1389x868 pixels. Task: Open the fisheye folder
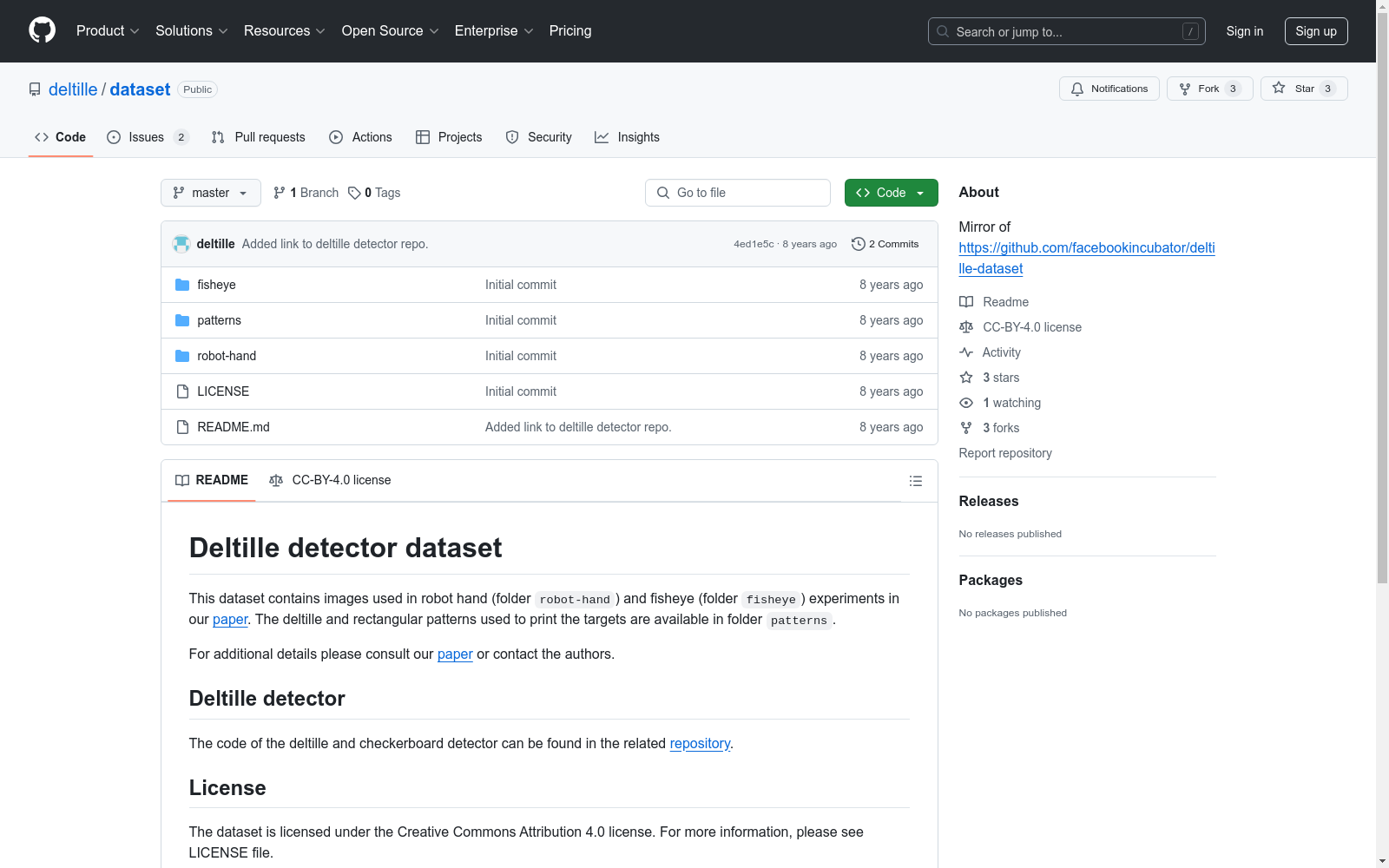point(216,285)
